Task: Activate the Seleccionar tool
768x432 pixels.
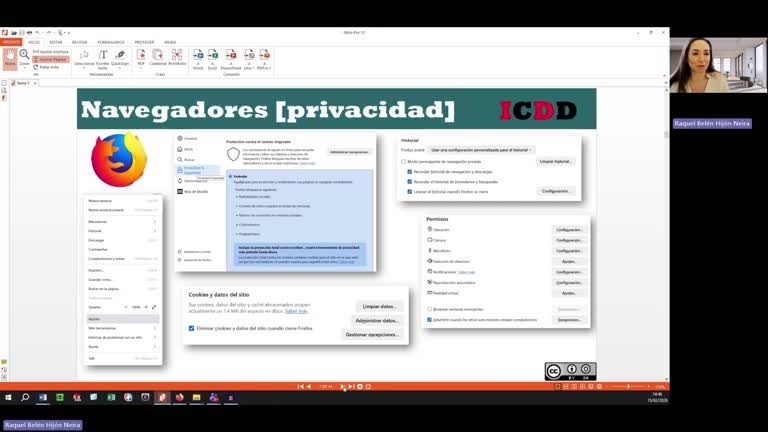Action: (84, 57)
